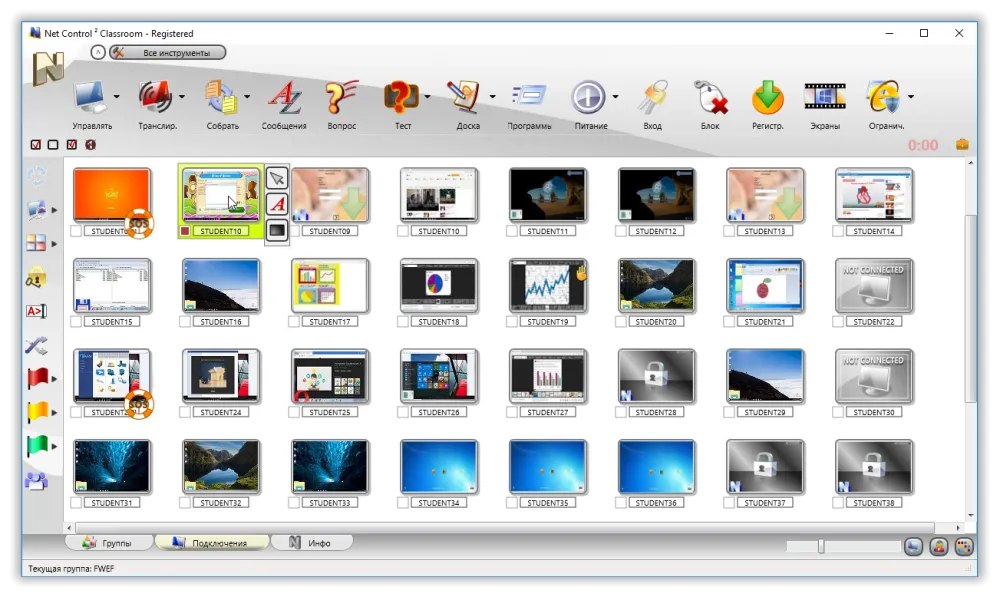Click the Сообщения (Messages) toolbar icon

click(284, 99)
